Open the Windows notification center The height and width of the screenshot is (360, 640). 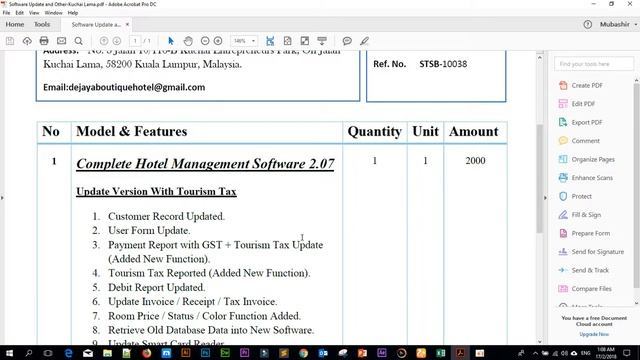coord(627,353)
